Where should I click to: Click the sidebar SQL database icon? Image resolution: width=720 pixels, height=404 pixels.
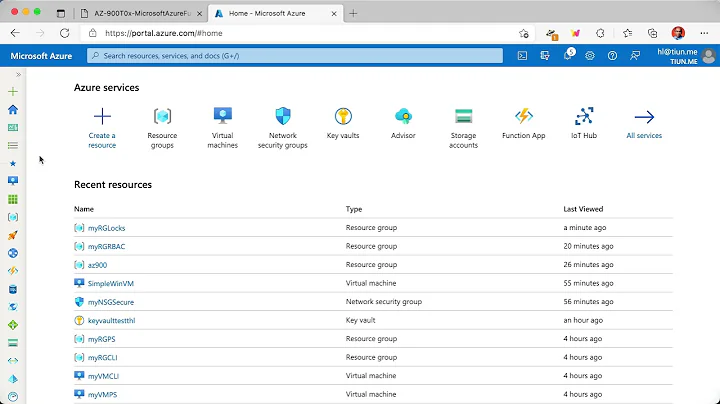13,289
